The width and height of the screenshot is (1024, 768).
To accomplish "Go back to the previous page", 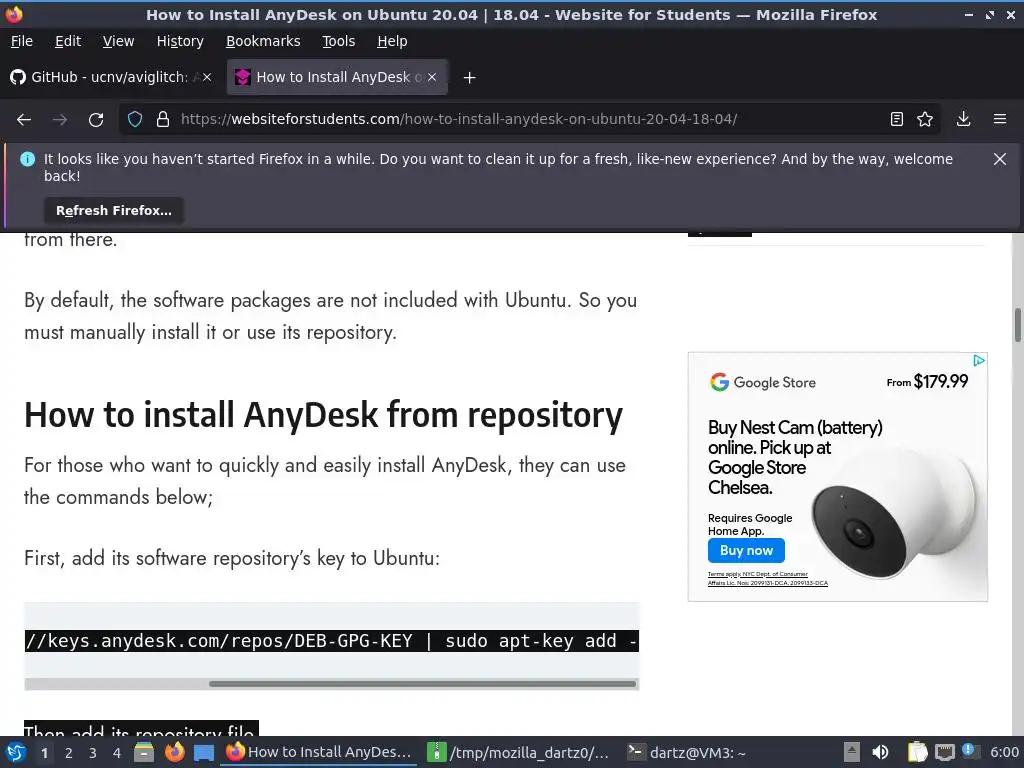I will (24, 120).
